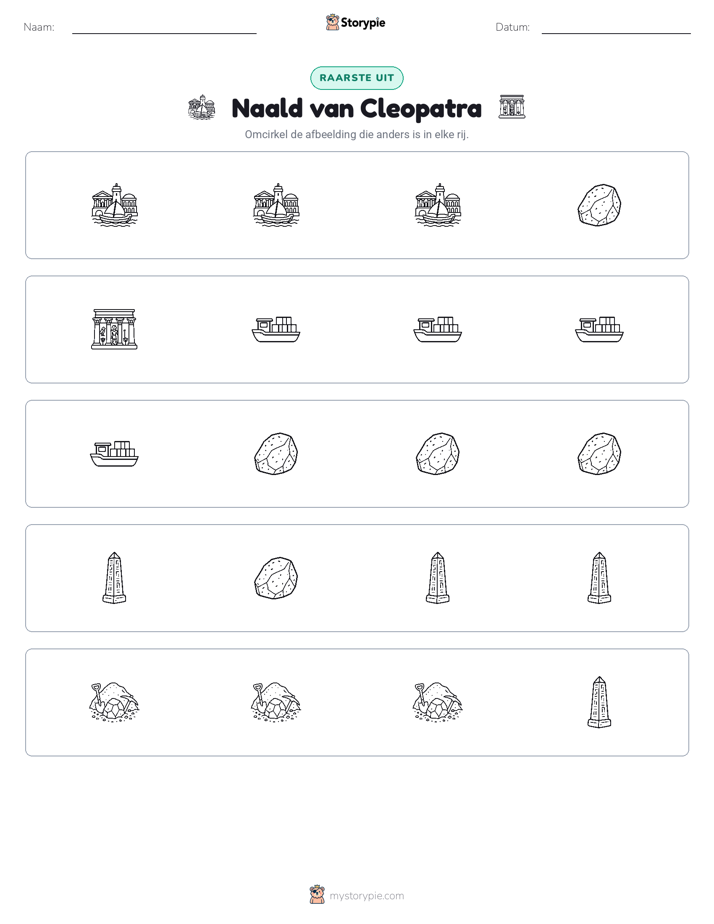This screenshot has height=924, width=714.
Task: Open the mystorypie.com link
Action: point(366,896)
